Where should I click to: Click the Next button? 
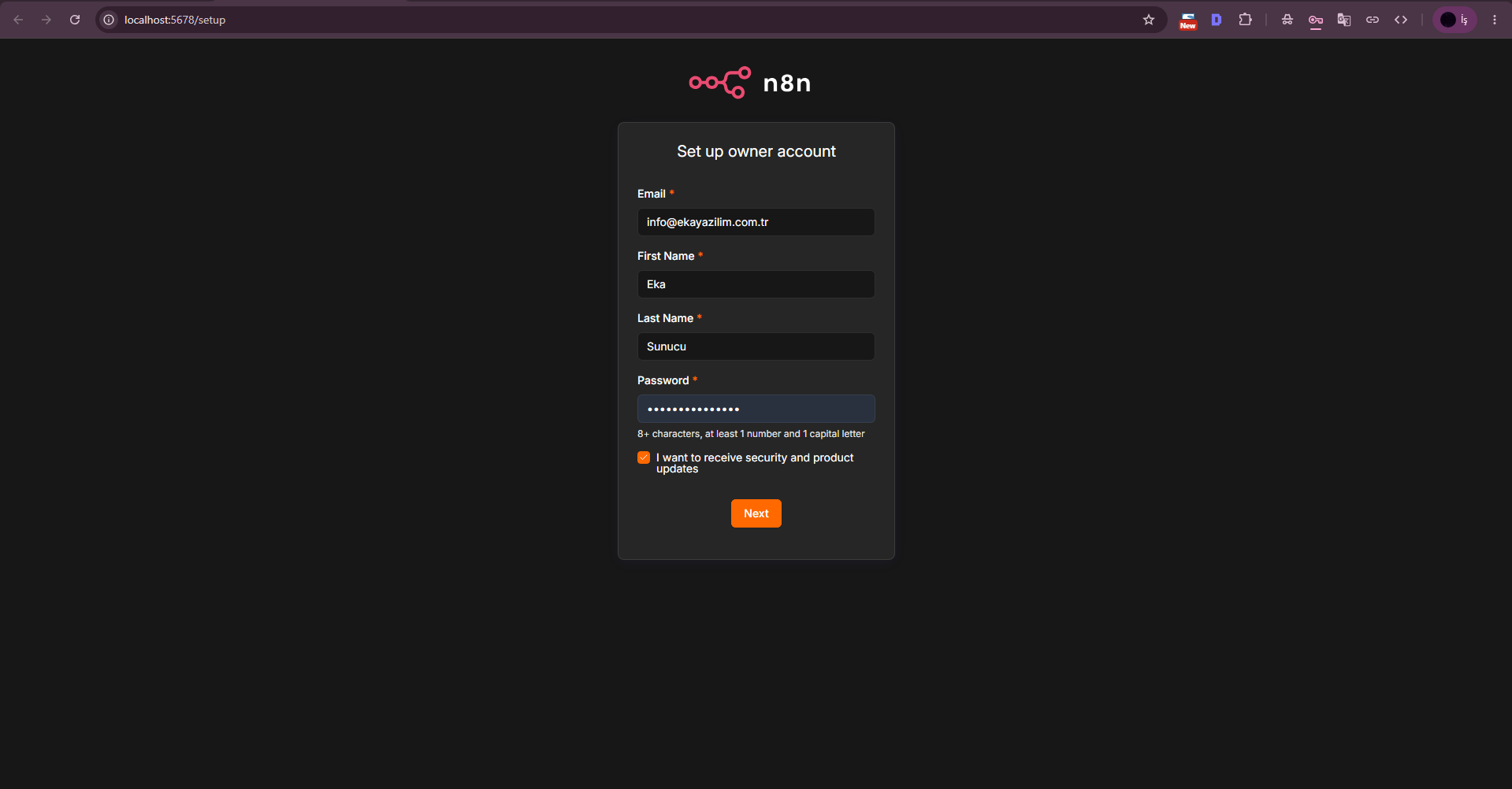756,513
